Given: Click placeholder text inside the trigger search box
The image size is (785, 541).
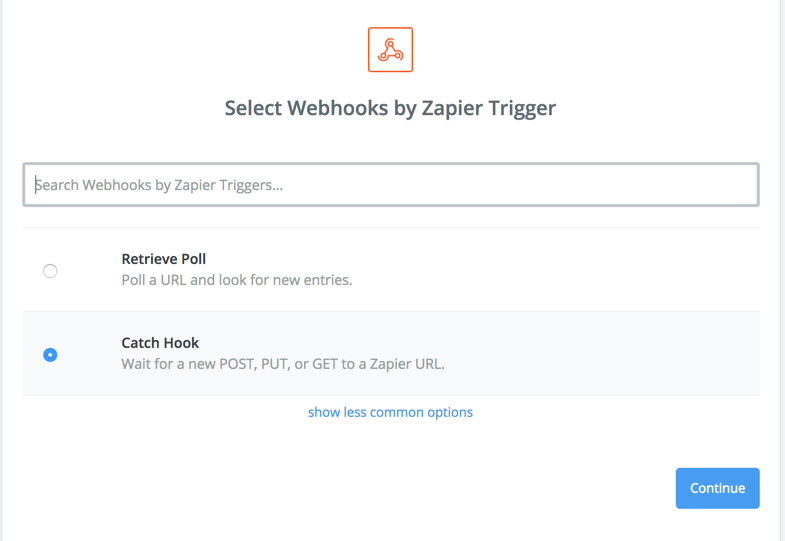Looking at the screenshot, I should 159,185.
